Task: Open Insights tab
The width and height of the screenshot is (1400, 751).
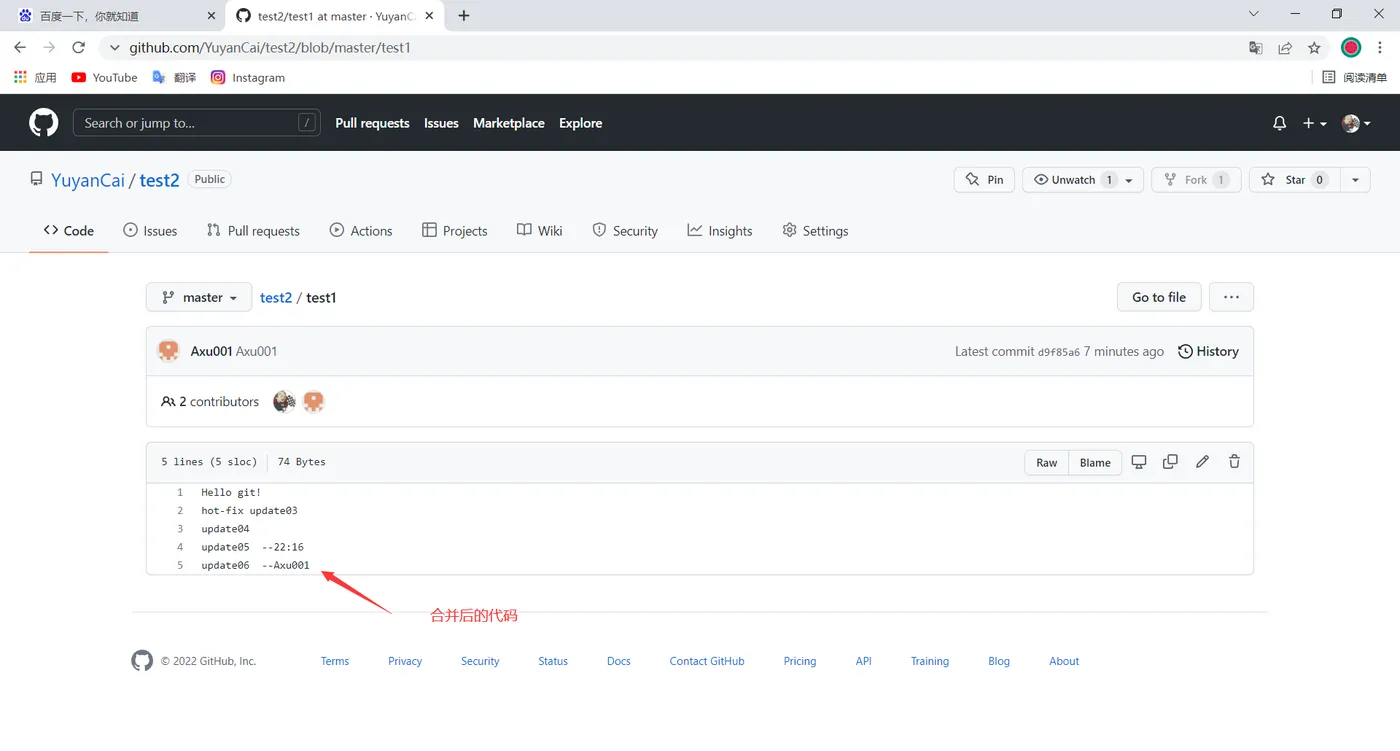Action: 720,230
